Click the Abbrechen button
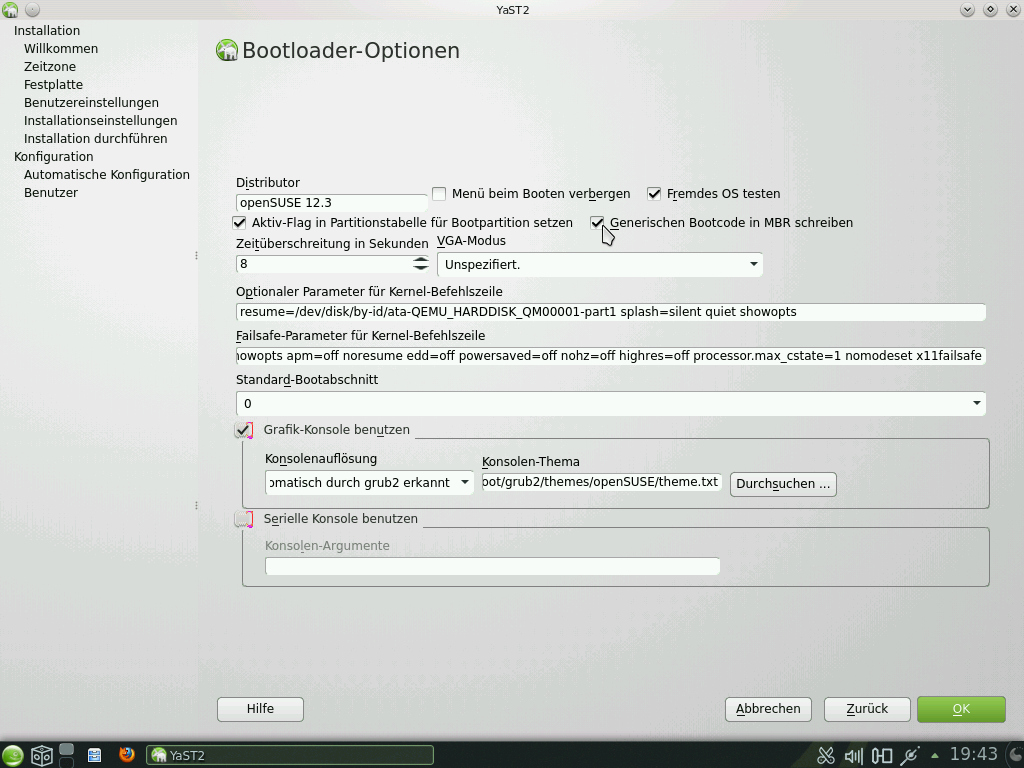This screenshot has width=1024, height=768. click(768, 709)
